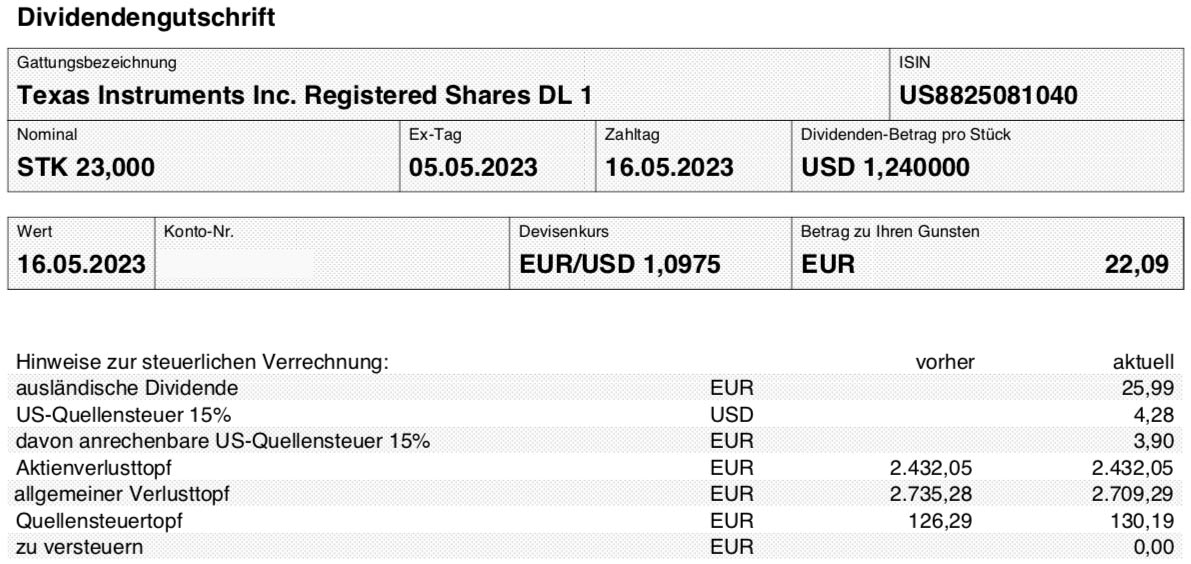Click the Dividendengutschrift heading
1191x564 pixels.
(145, 17)
